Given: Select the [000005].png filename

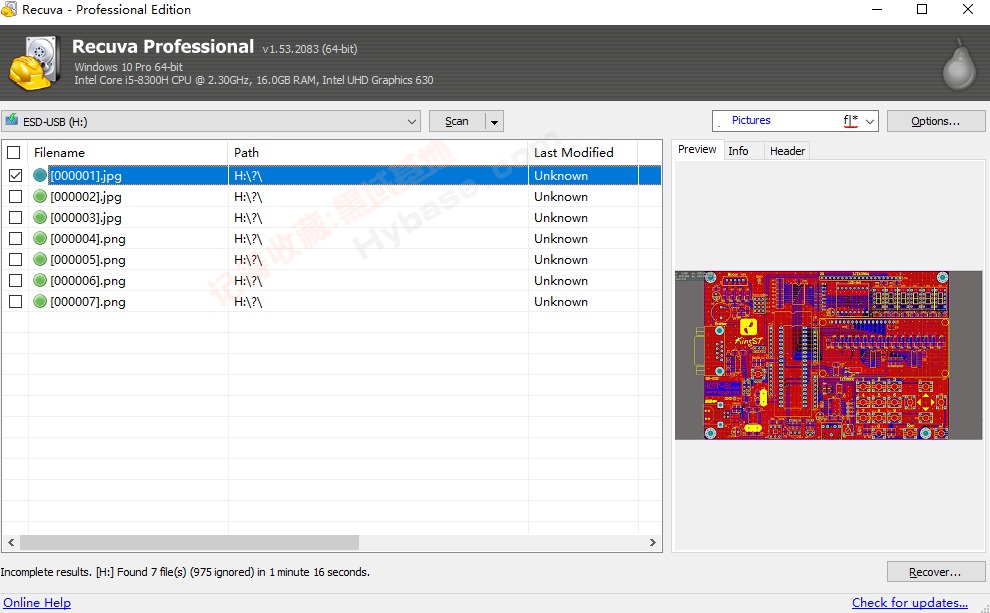Looking at the screenshot, I should coord(88,259).
